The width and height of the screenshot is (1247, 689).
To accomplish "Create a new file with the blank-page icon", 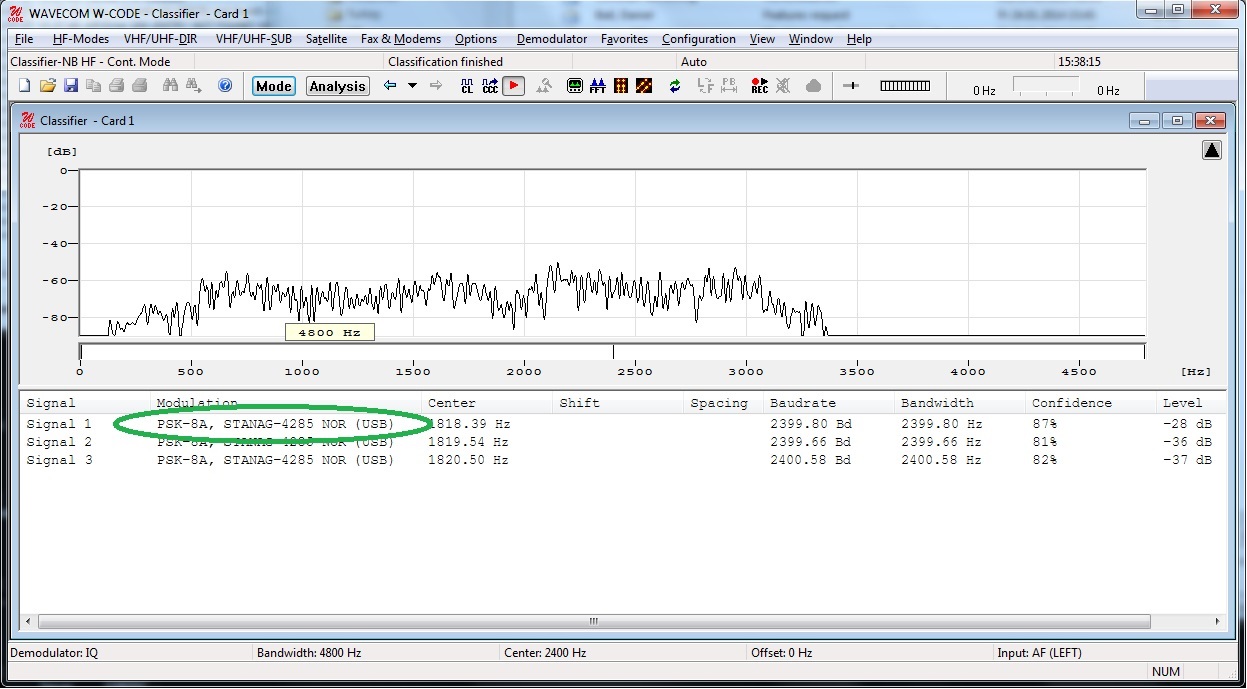I will (24, 86).
